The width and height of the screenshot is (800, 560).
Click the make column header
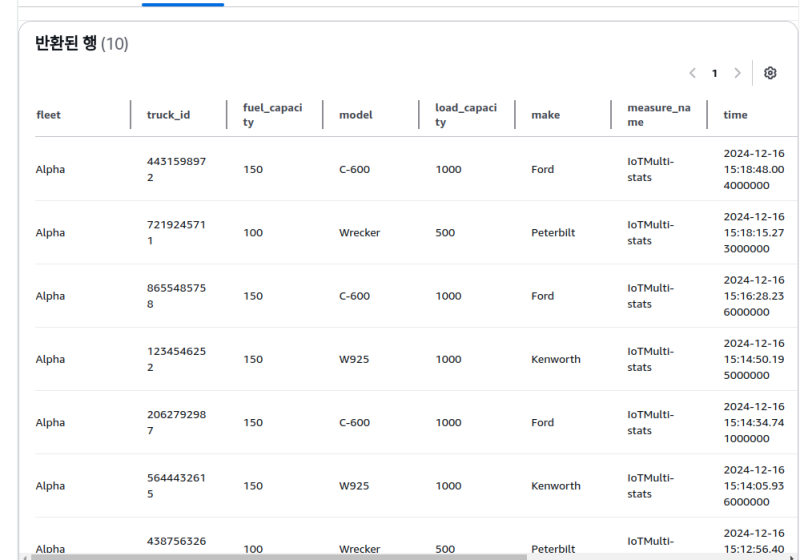[x=545, y=115]
